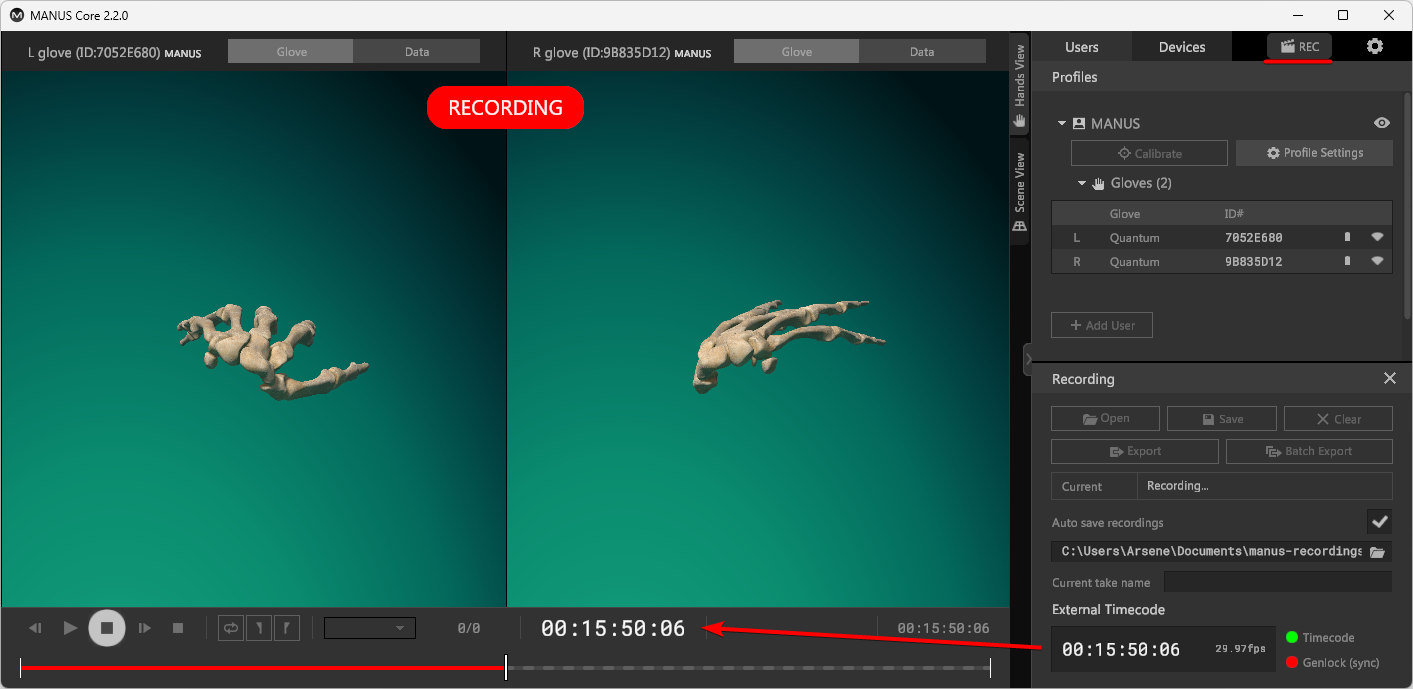Toggle MANUS profile visibility eye
The height and width of the screenshot is (689, 1413).
tap(1382, 123)
